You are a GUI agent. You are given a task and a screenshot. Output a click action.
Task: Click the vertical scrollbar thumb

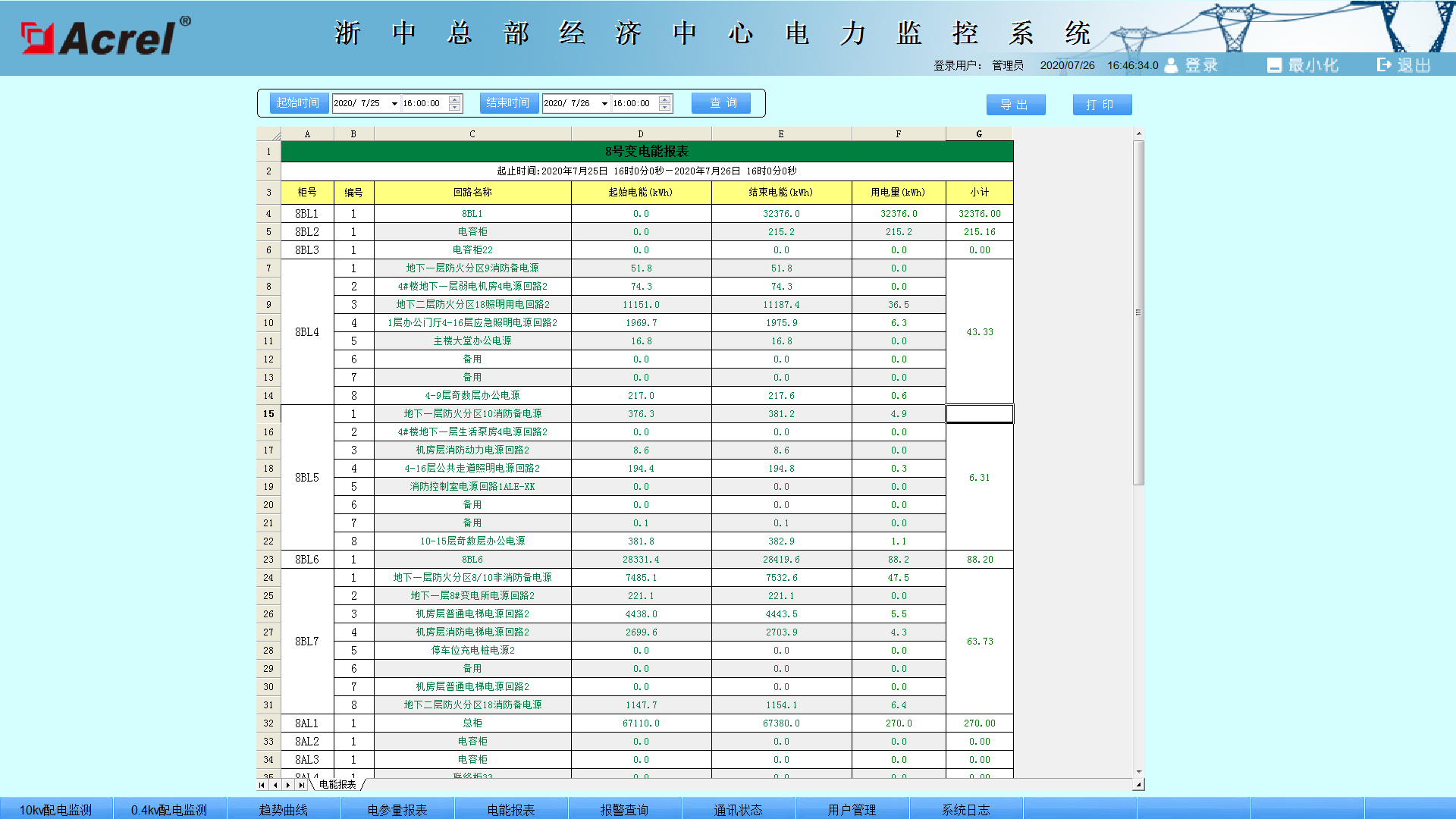[x=1138, y=312]
